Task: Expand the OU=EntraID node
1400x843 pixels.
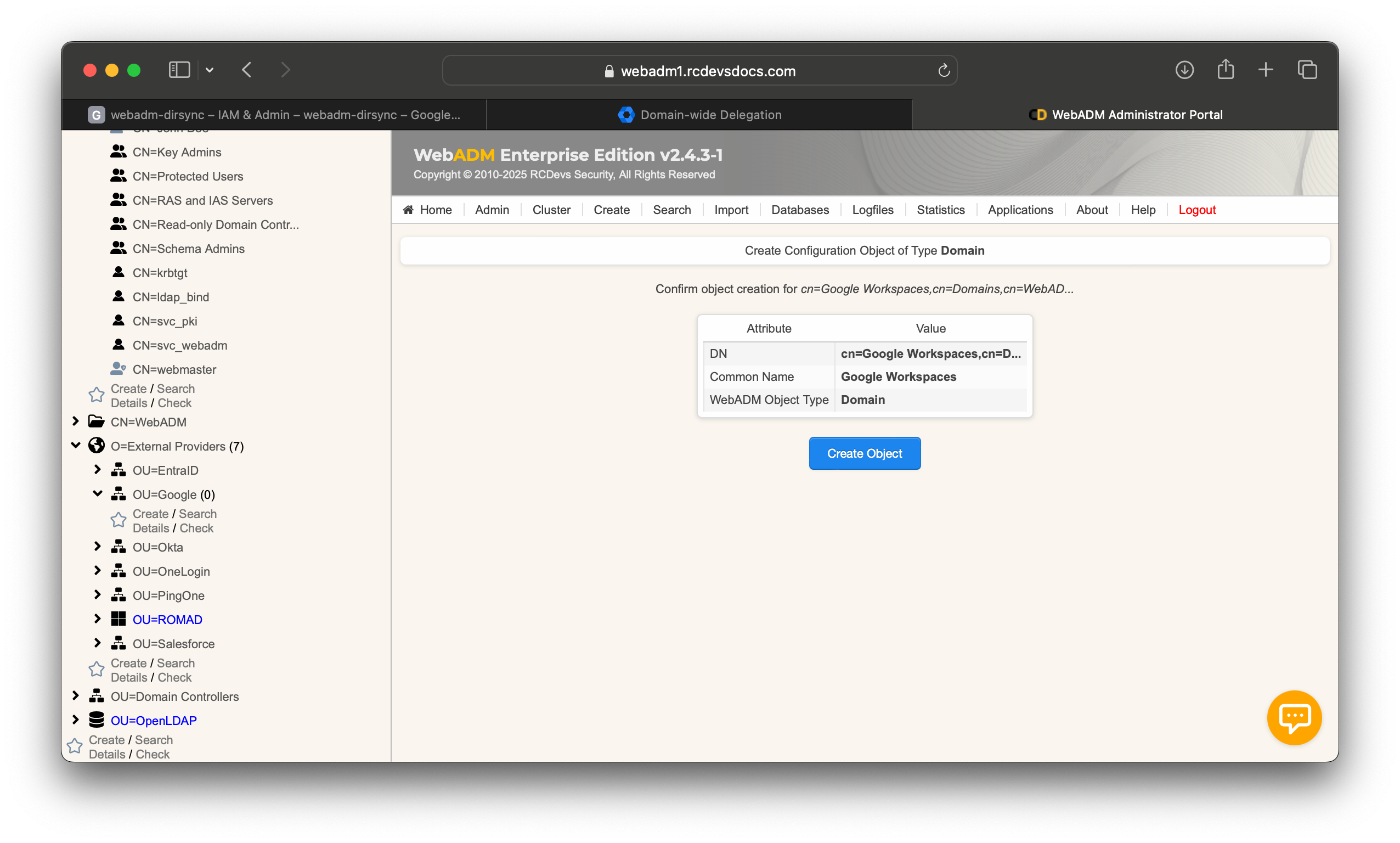Action: pos(98,469)
